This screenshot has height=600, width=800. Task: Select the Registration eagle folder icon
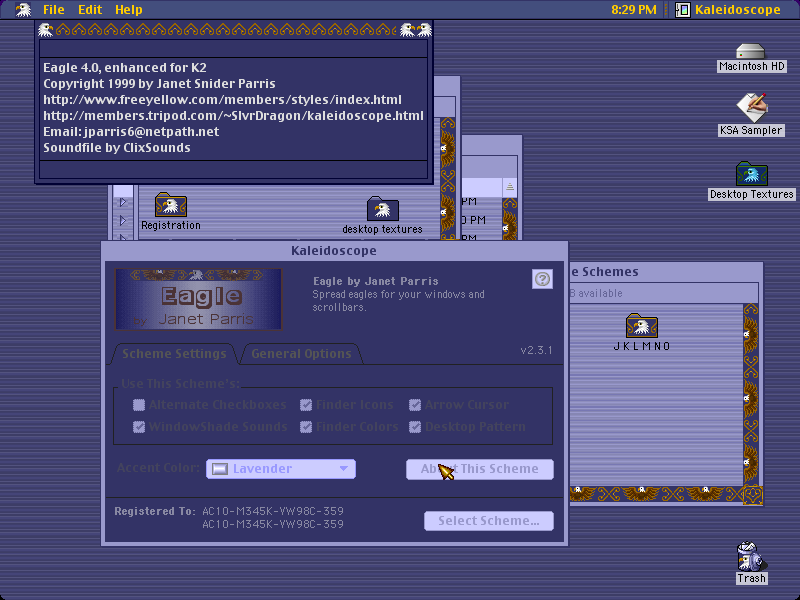(x=170, y=205)
